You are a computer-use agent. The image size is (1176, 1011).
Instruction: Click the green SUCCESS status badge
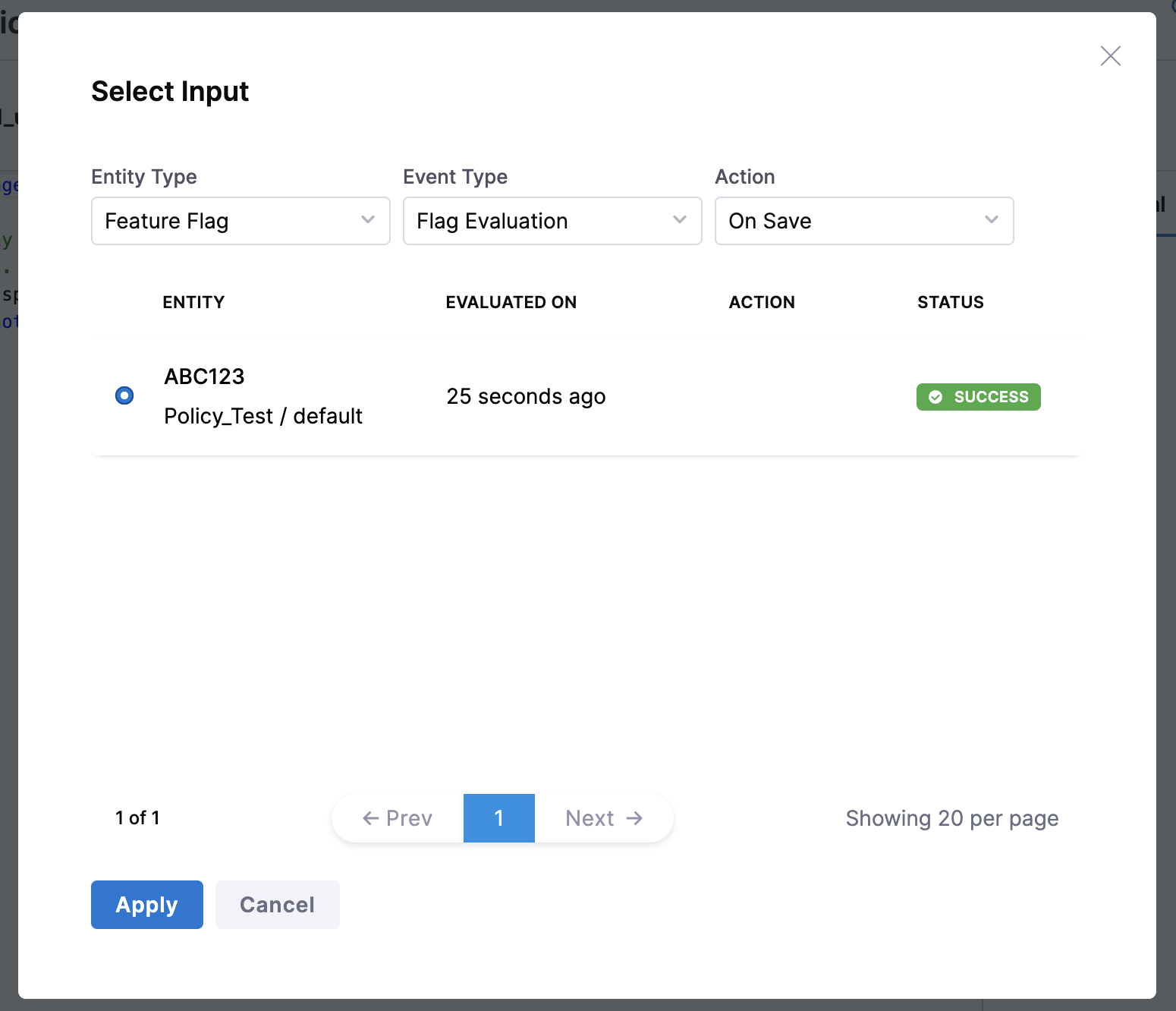coord(978,397)
